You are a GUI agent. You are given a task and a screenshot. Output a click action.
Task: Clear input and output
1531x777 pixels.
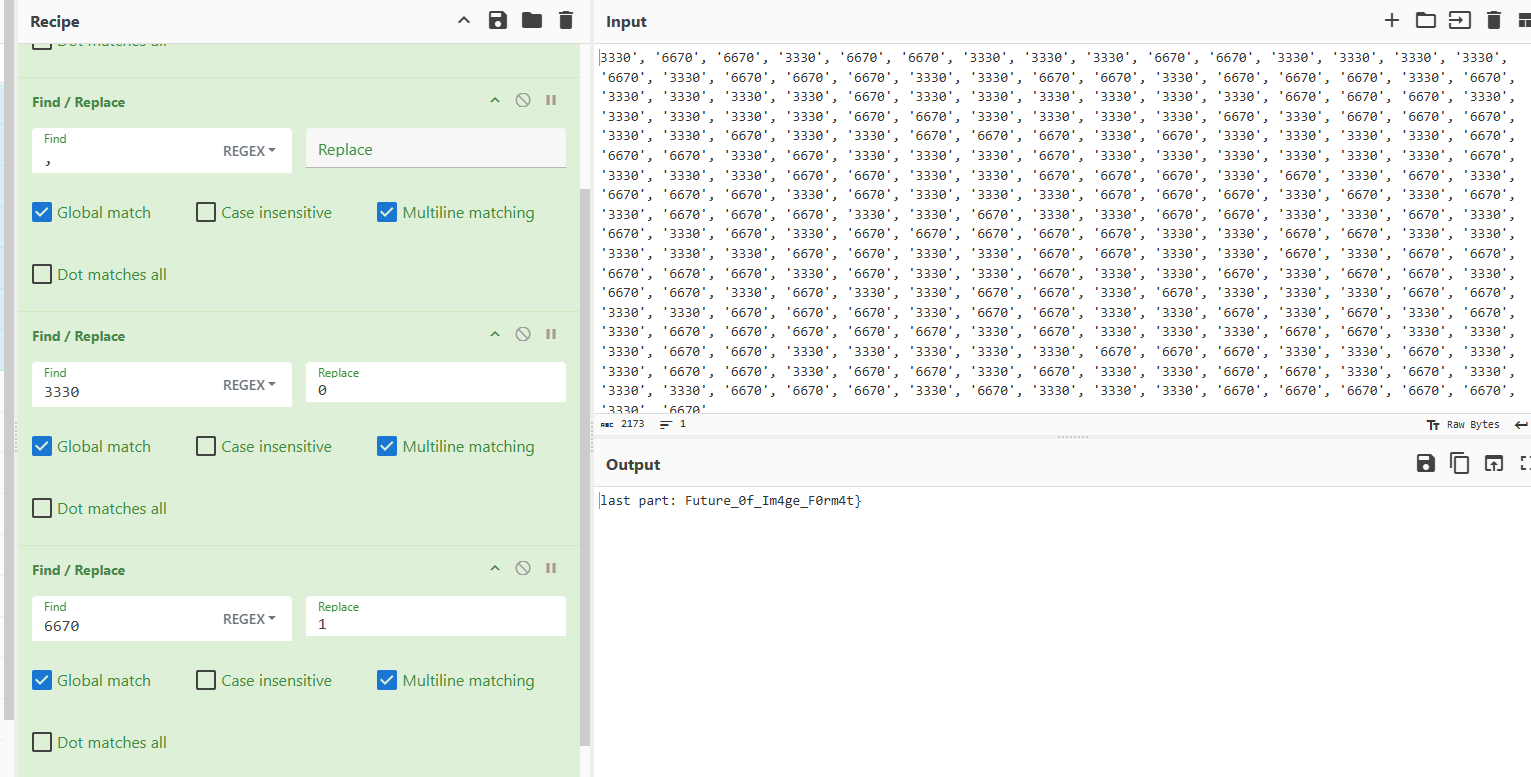tap(1494, 21)
